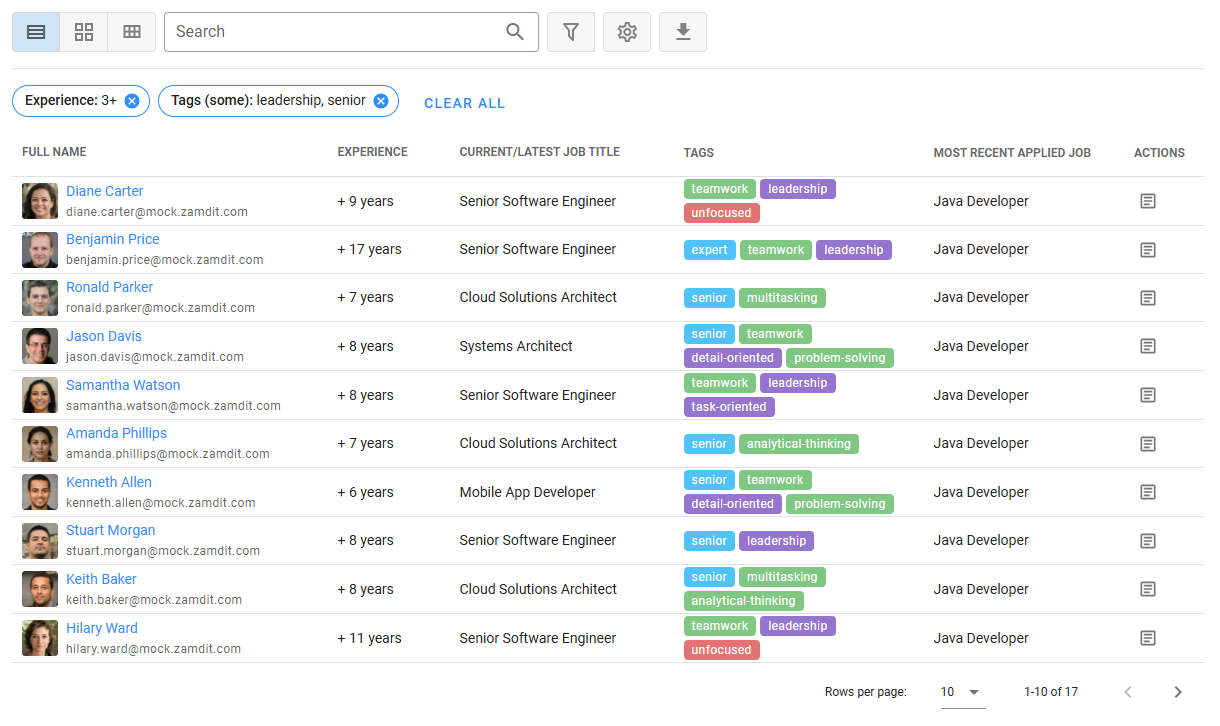Remove the Tags leadership, senior filter chip
The image size is (1220, 726).
tap(381, 101)
